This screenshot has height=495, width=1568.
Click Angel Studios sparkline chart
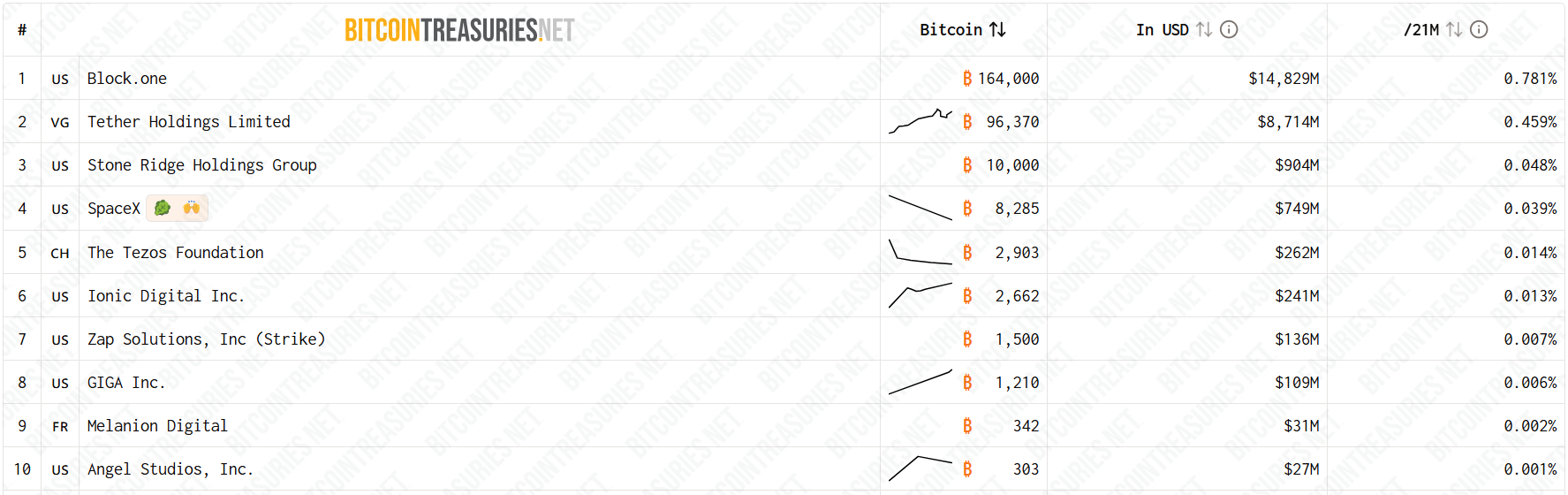pos(920,468)
